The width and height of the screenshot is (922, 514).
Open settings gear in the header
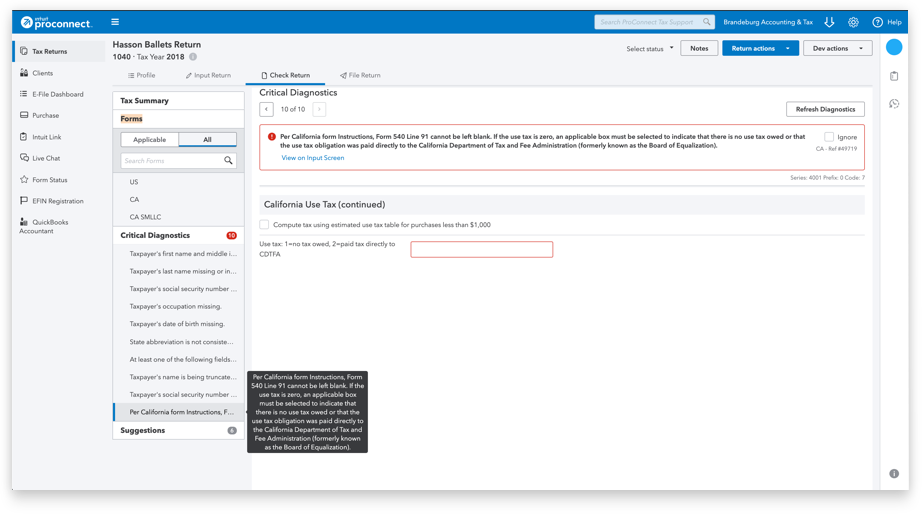(853, 22)
